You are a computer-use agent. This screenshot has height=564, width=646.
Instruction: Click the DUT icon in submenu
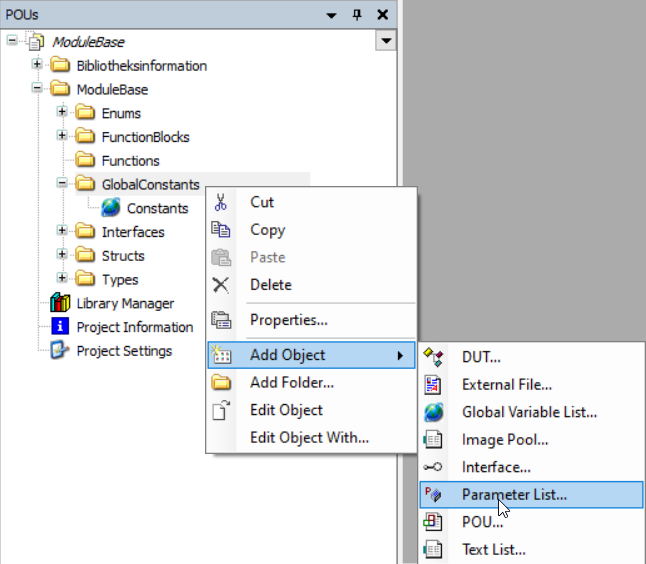click(x=433, y=357)
